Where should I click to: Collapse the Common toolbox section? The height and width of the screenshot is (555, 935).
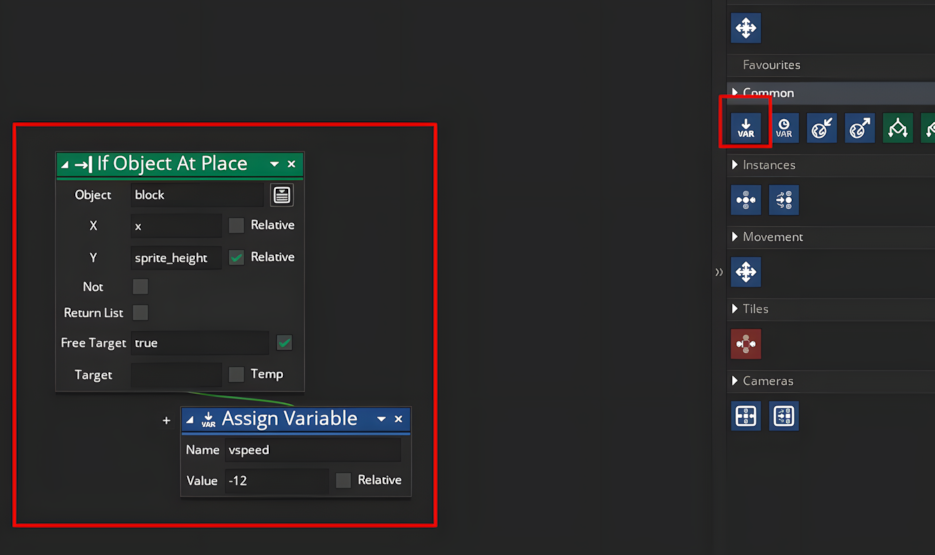[735, 92]
